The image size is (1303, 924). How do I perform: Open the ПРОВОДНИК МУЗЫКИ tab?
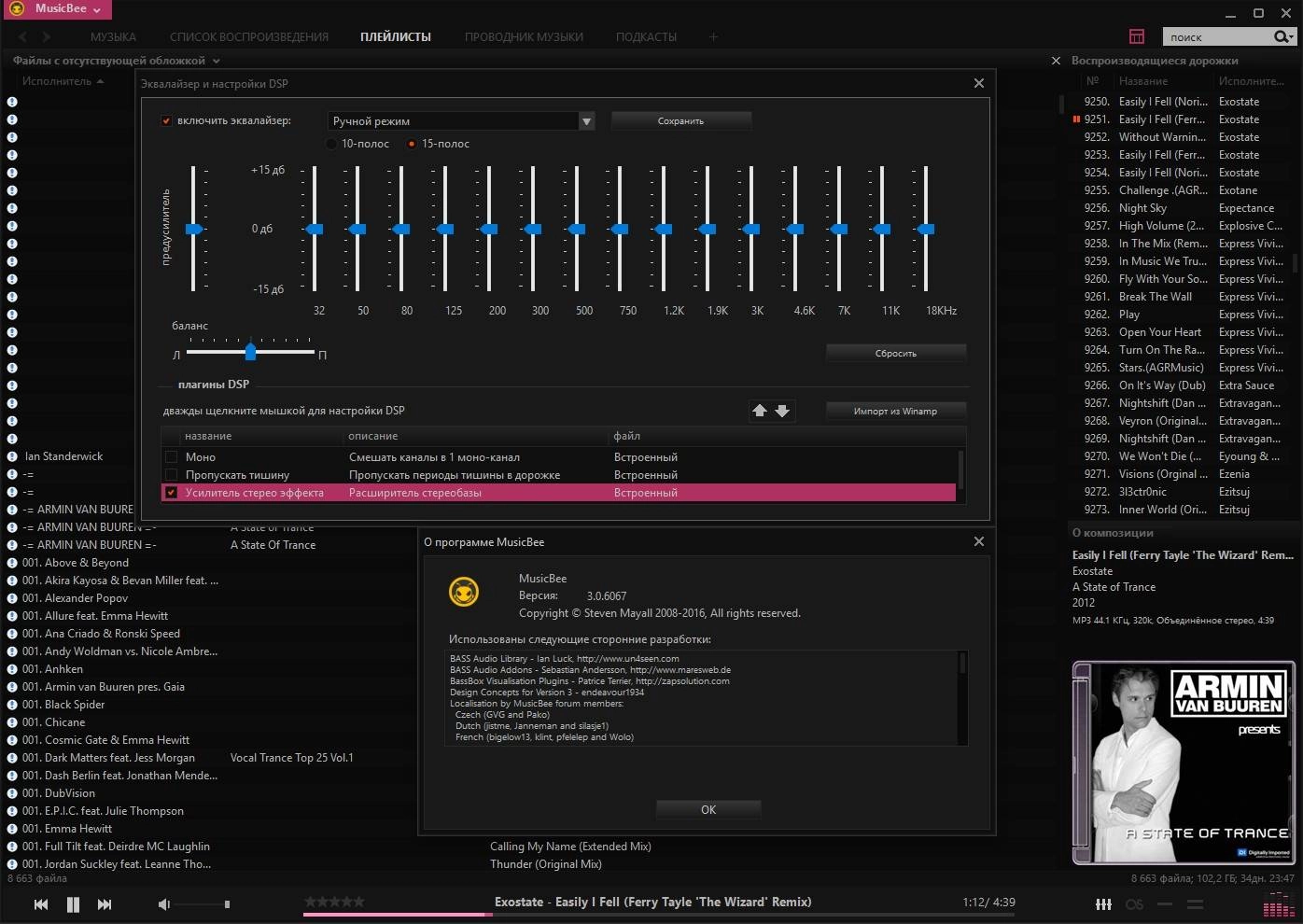point(524,37)
